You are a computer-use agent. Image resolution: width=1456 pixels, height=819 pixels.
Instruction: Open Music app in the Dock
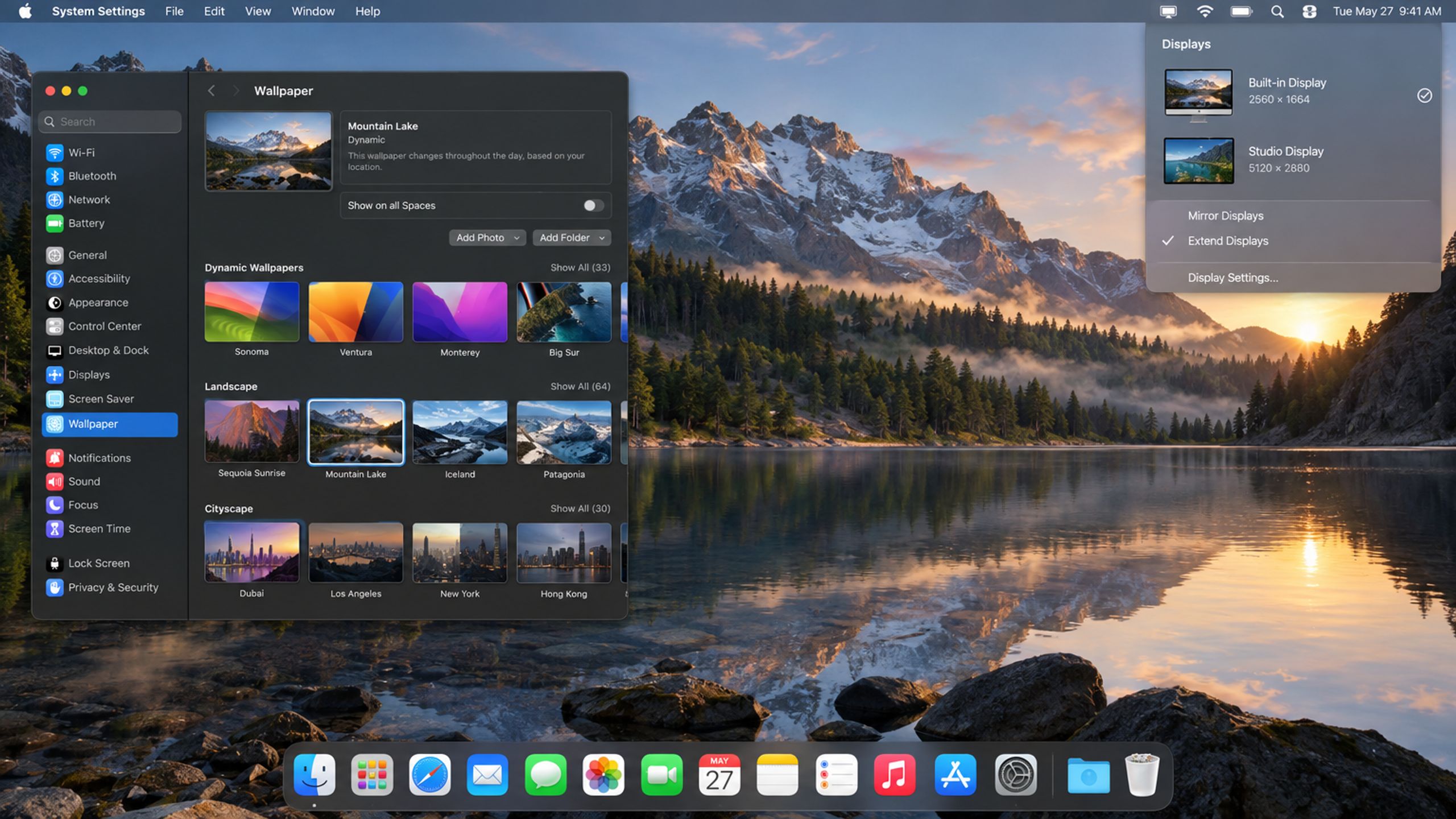[x=895, y=775]
